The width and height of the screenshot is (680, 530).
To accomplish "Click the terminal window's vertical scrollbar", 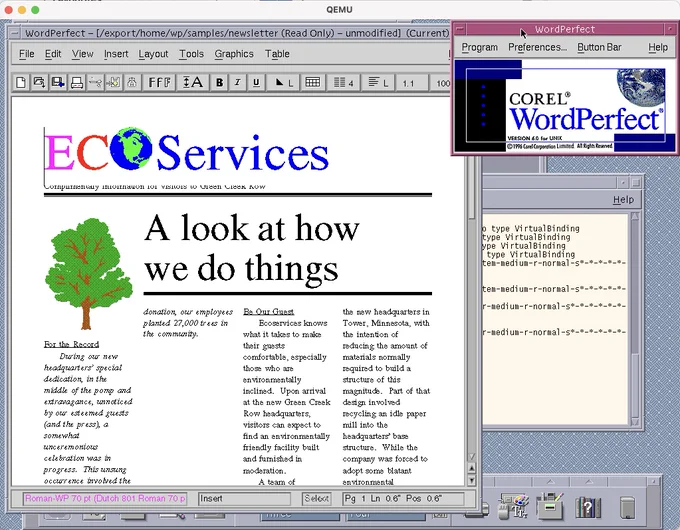I will (x=635, y=319).
